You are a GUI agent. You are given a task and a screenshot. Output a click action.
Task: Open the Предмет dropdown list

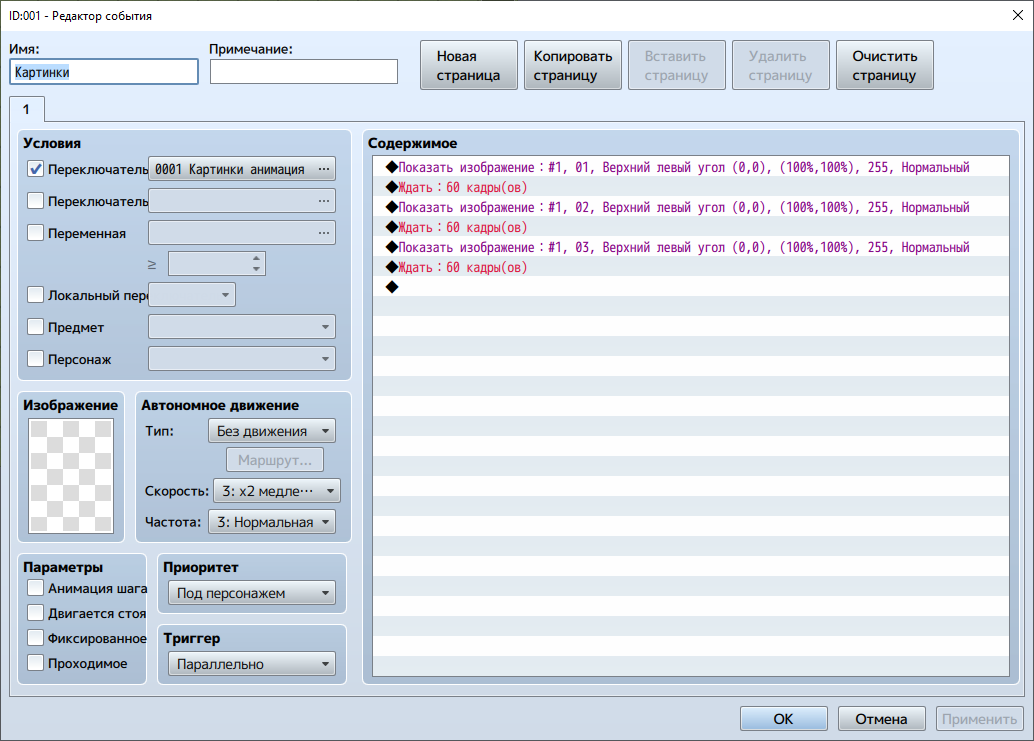tap(242, 327)
